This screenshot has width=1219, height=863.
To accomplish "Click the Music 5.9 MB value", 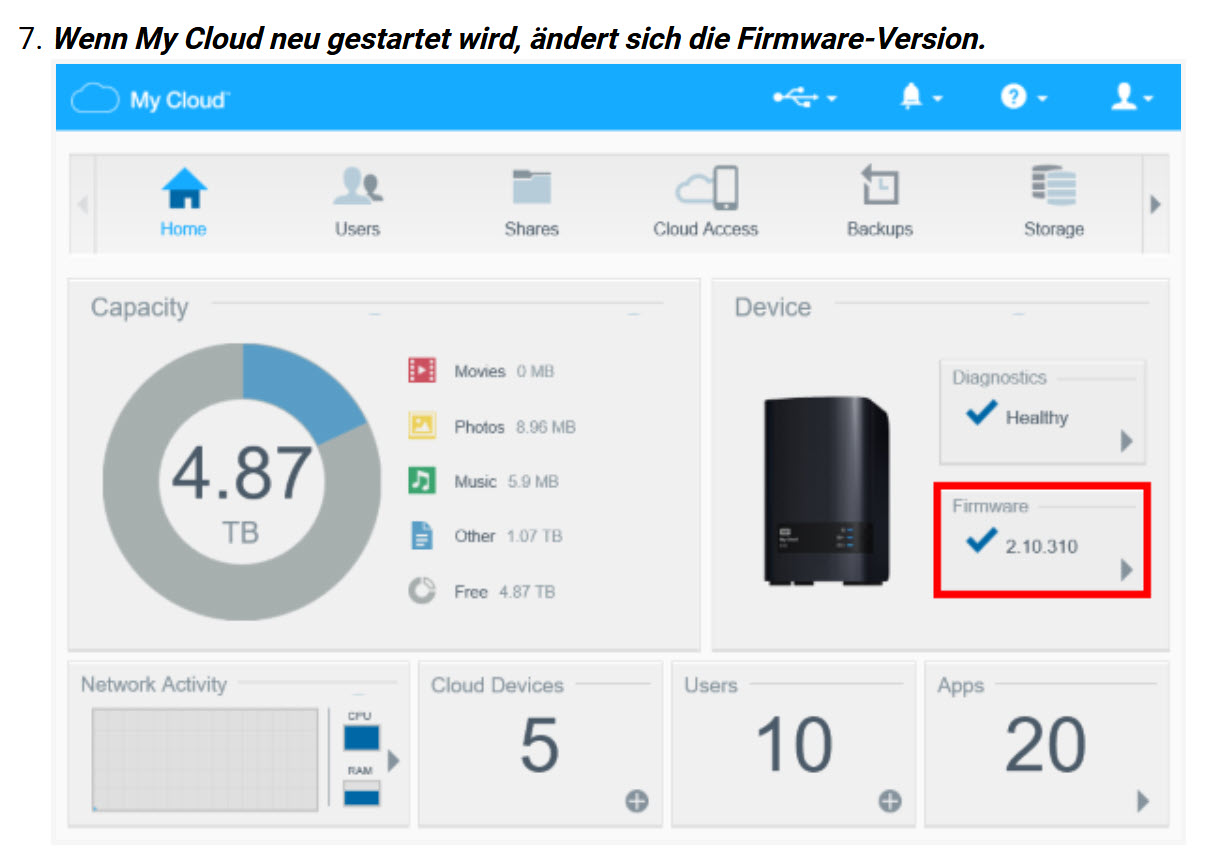I will (534, 482).
